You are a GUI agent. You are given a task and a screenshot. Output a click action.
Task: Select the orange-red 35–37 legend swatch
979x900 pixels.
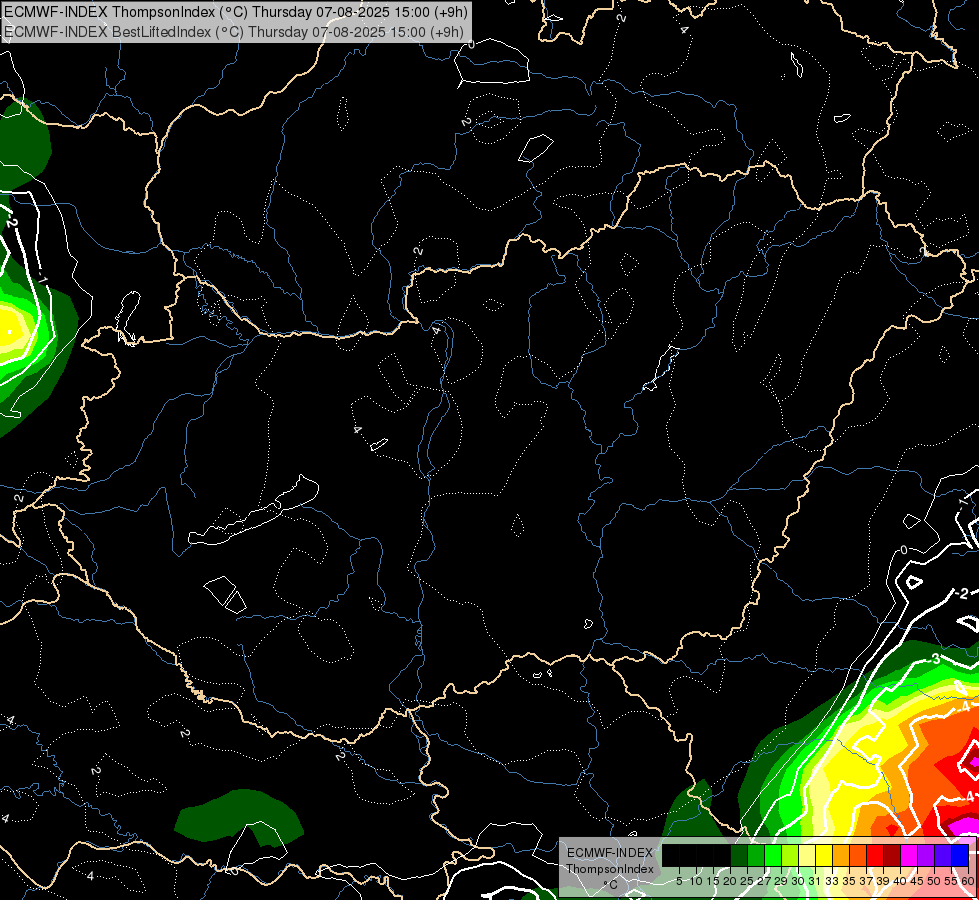(x=858, y=855)
